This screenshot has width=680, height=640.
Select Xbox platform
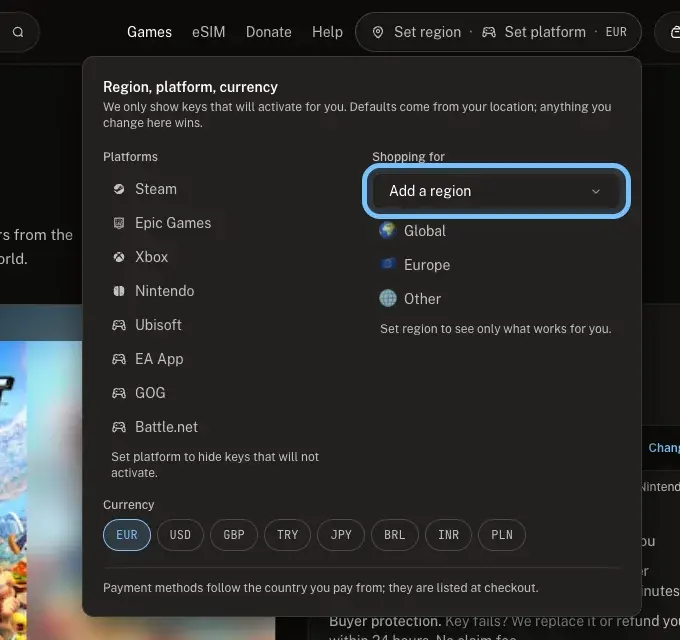tap(151, 257)
